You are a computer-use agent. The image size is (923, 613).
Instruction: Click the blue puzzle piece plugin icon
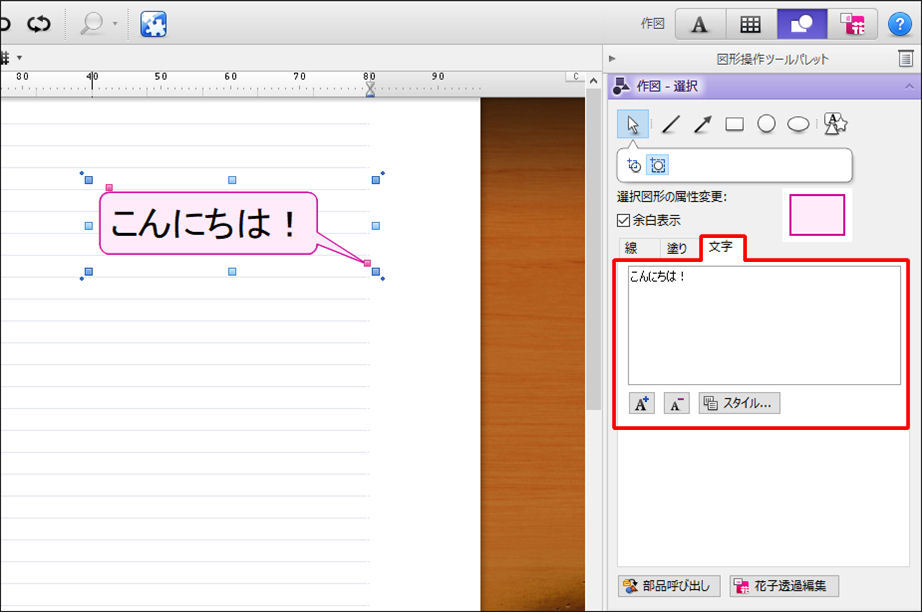click(x=153, y=24)
